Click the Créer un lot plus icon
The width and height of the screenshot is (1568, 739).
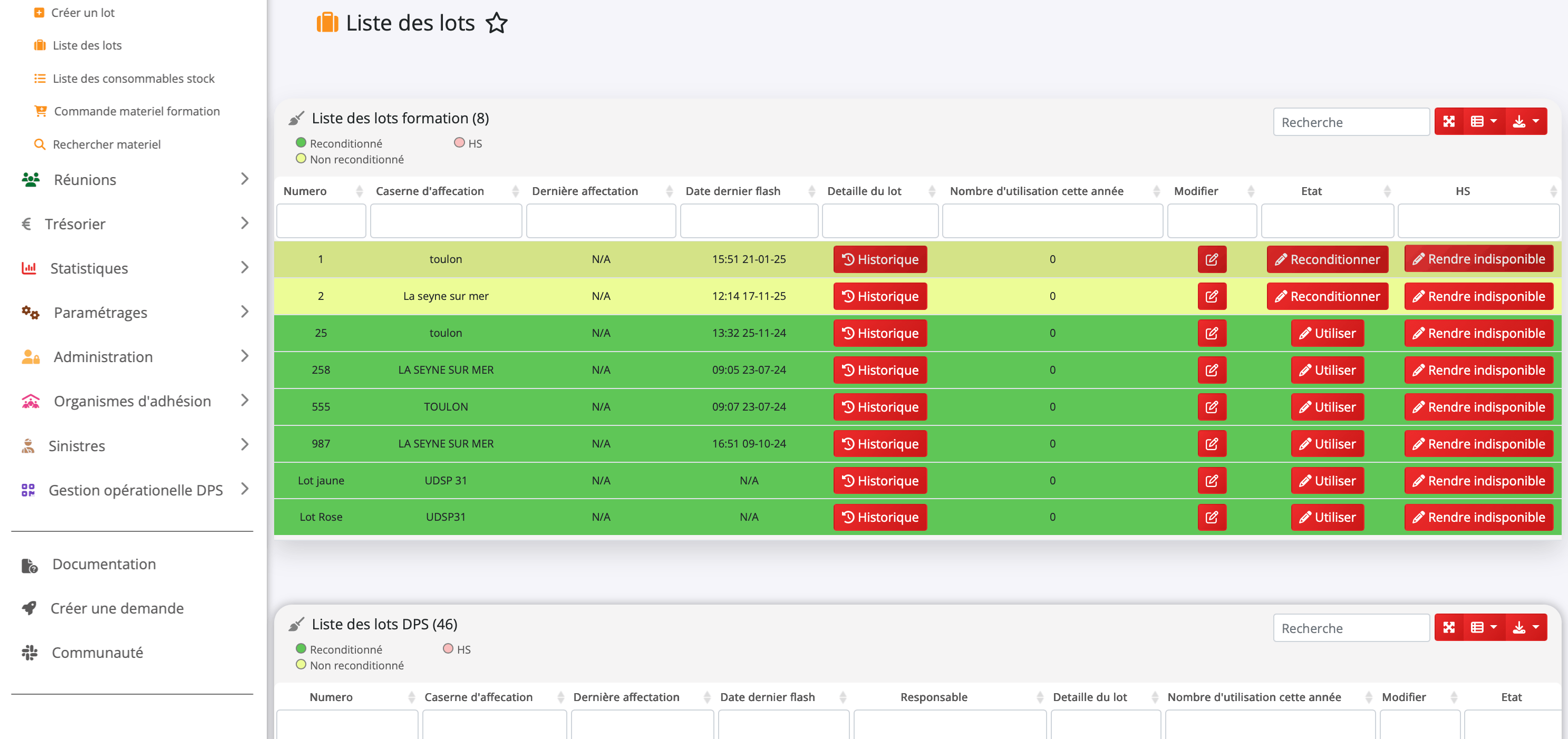click(x=39, y=13)
